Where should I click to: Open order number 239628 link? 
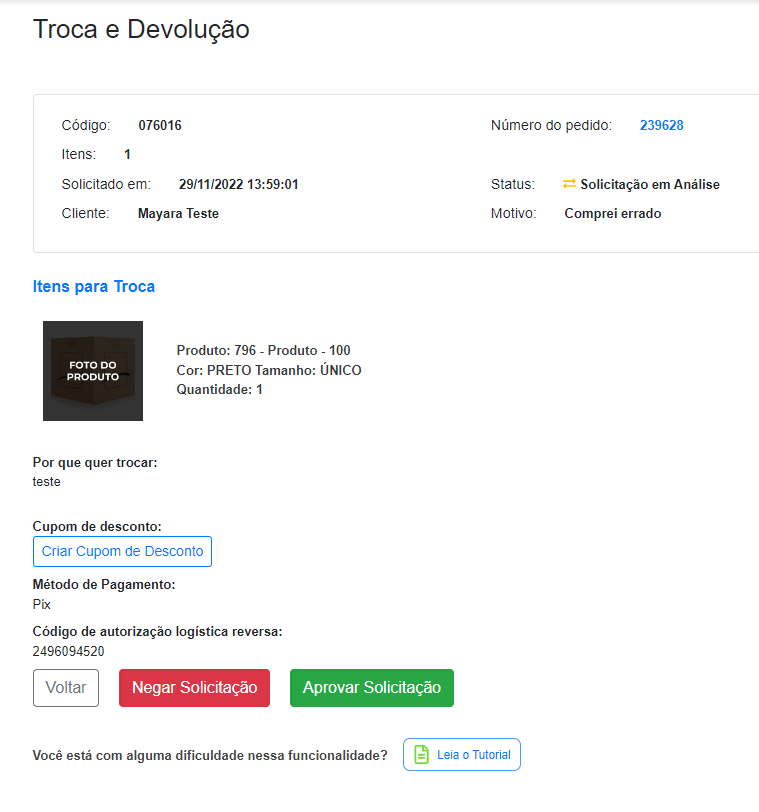click(661, 125)
